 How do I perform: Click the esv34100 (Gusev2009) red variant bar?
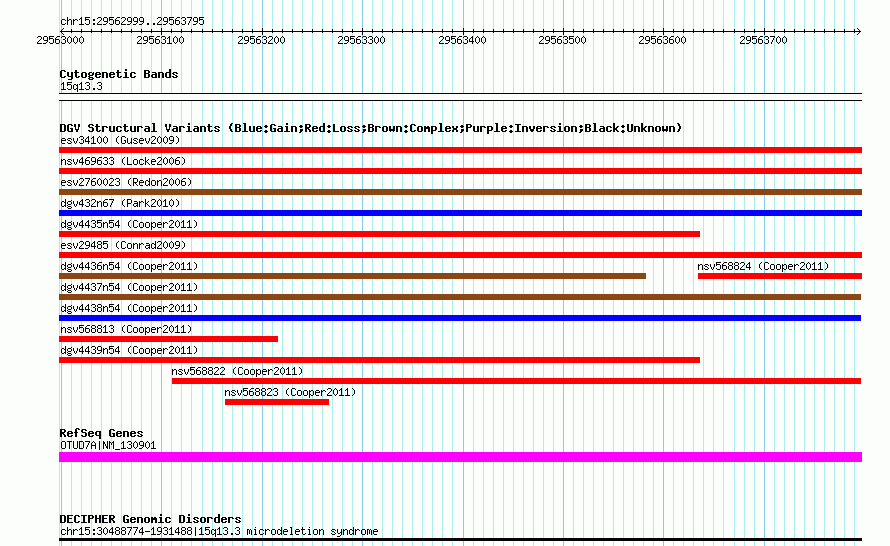460,150
